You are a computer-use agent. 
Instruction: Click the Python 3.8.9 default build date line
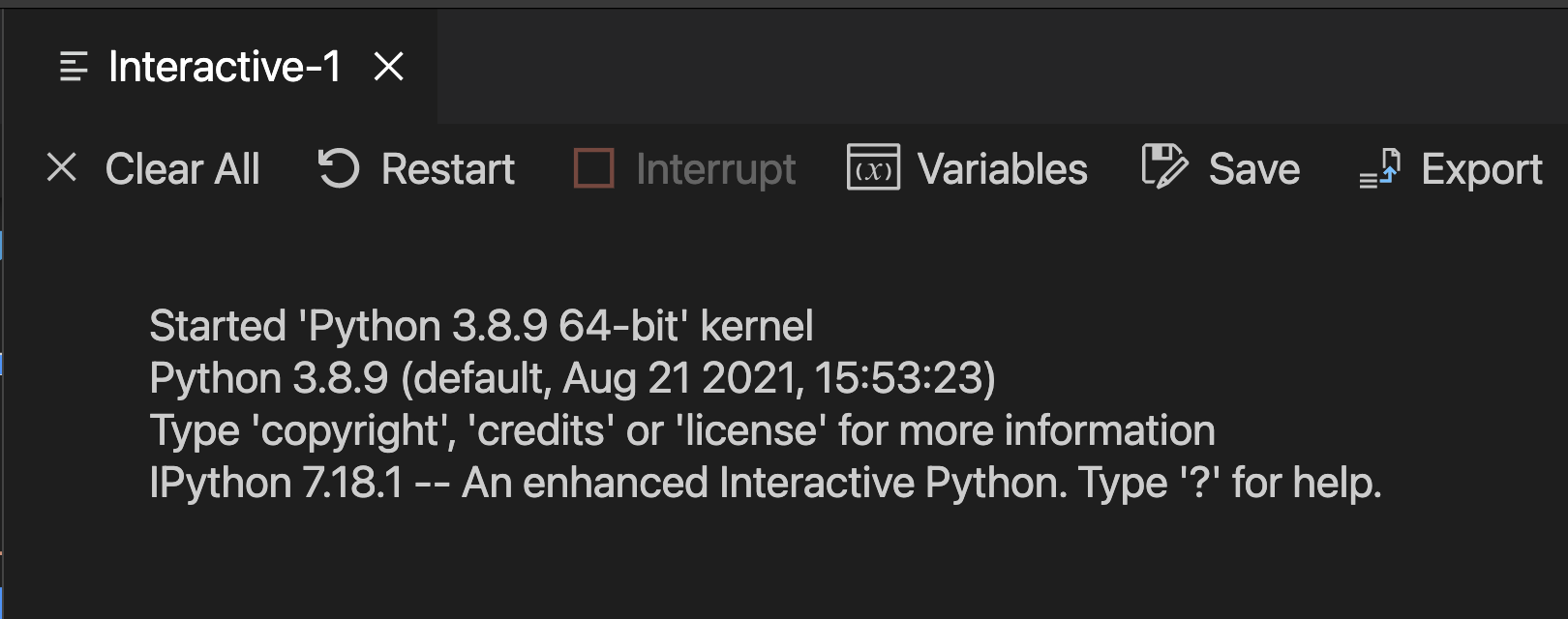pos(572,378)
